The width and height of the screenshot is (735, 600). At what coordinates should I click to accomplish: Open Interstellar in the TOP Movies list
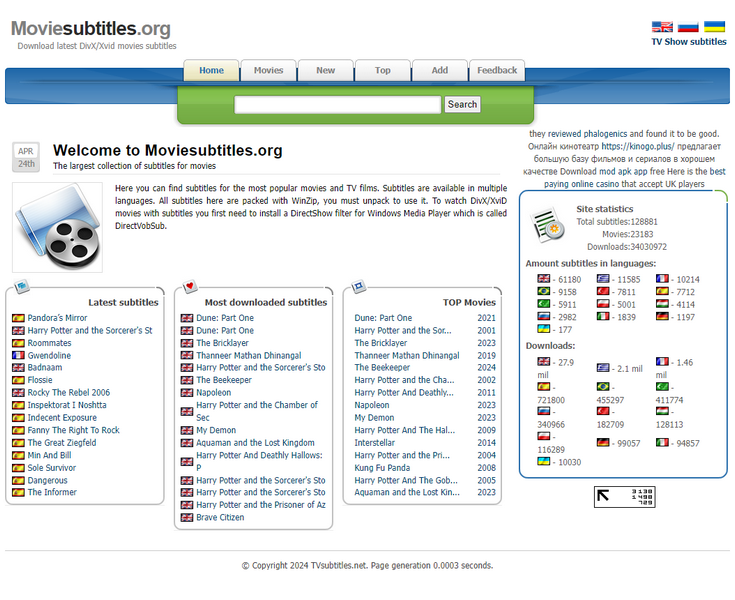pos(374,443)
